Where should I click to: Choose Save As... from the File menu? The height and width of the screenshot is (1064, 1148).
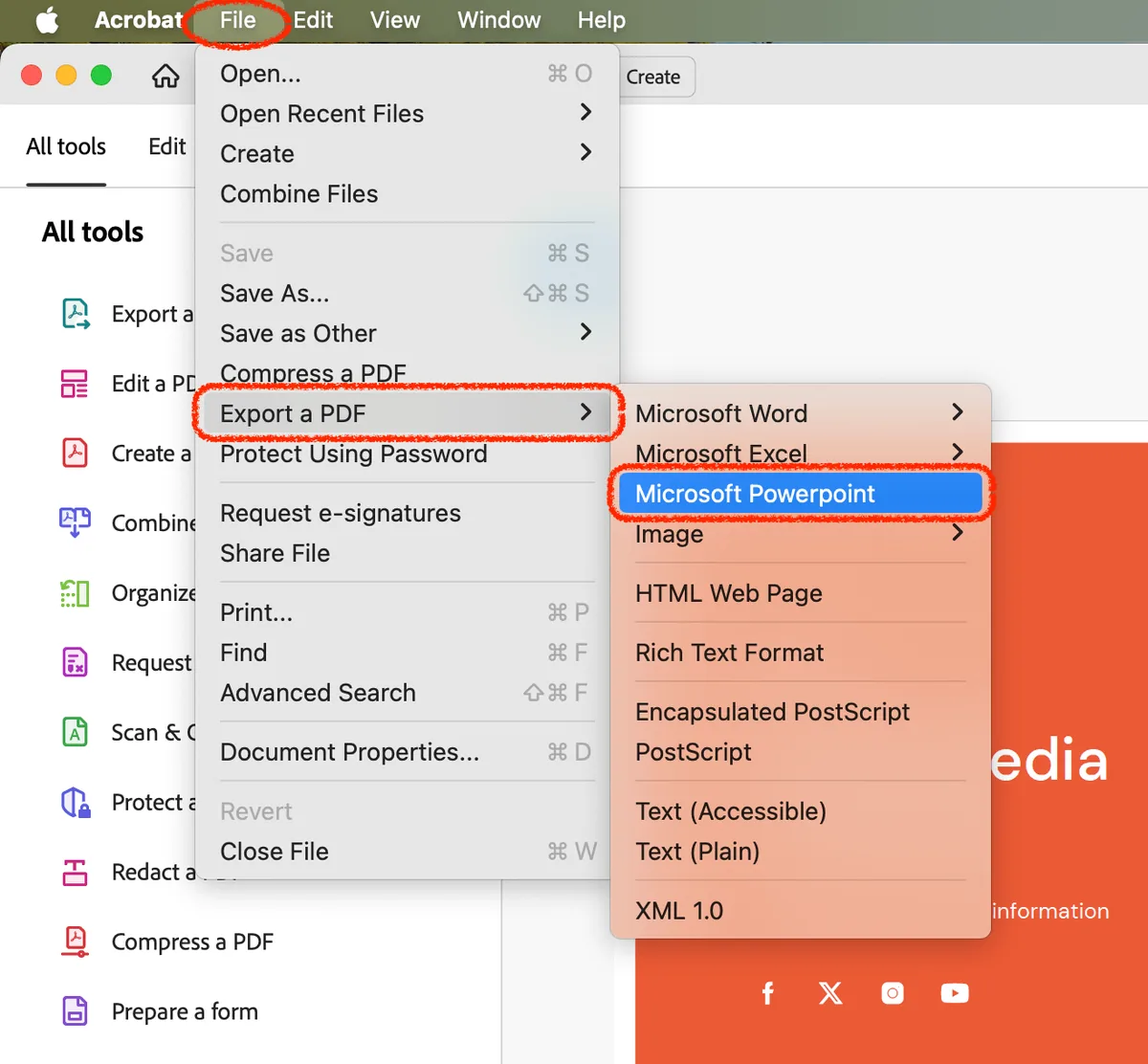(x=408, y=294)
